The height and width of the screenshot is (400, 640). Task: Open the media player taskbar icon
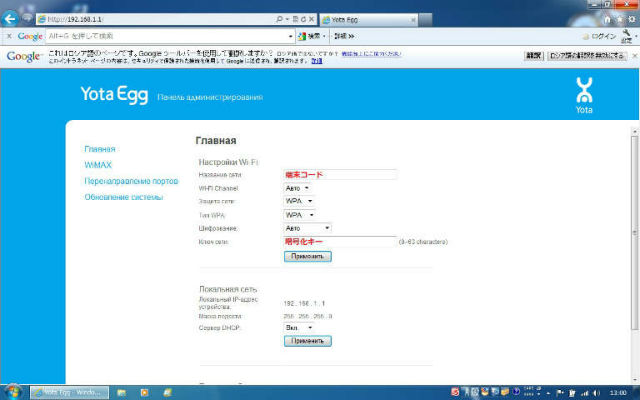[144, 392]
